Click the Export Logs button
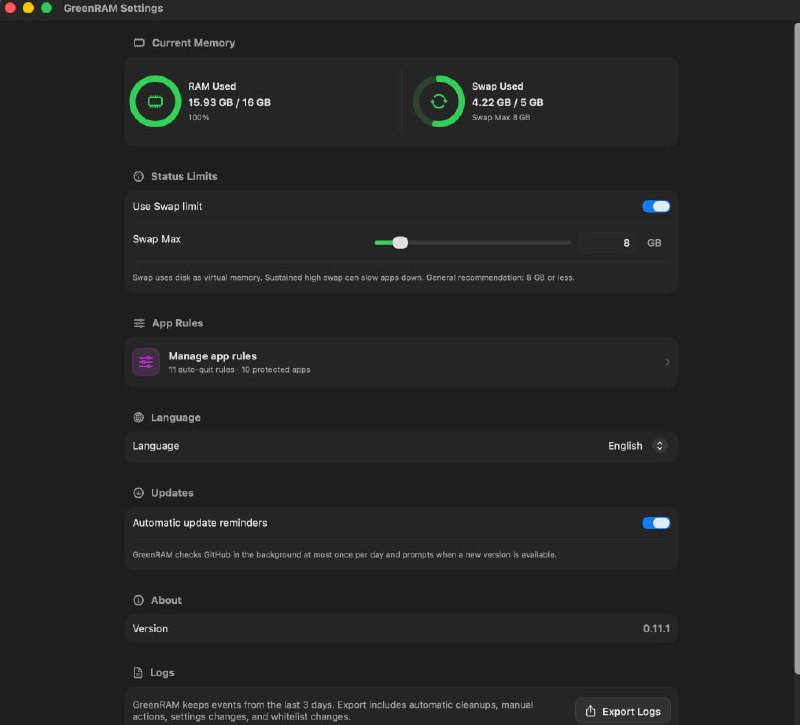Viewport: 800px width, 725px height. coord(622,711)
